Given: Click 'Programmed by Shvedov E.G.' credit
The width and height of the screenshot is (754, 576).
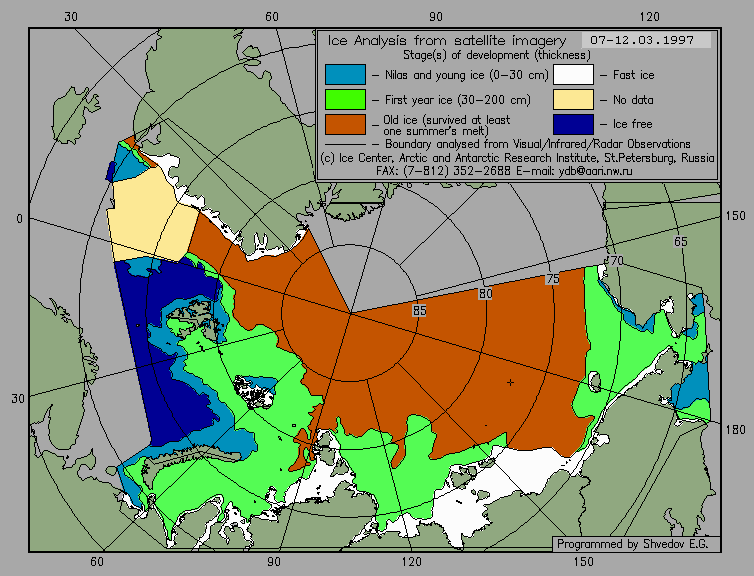Looking at the screenshot, I should tap(632, 544).
